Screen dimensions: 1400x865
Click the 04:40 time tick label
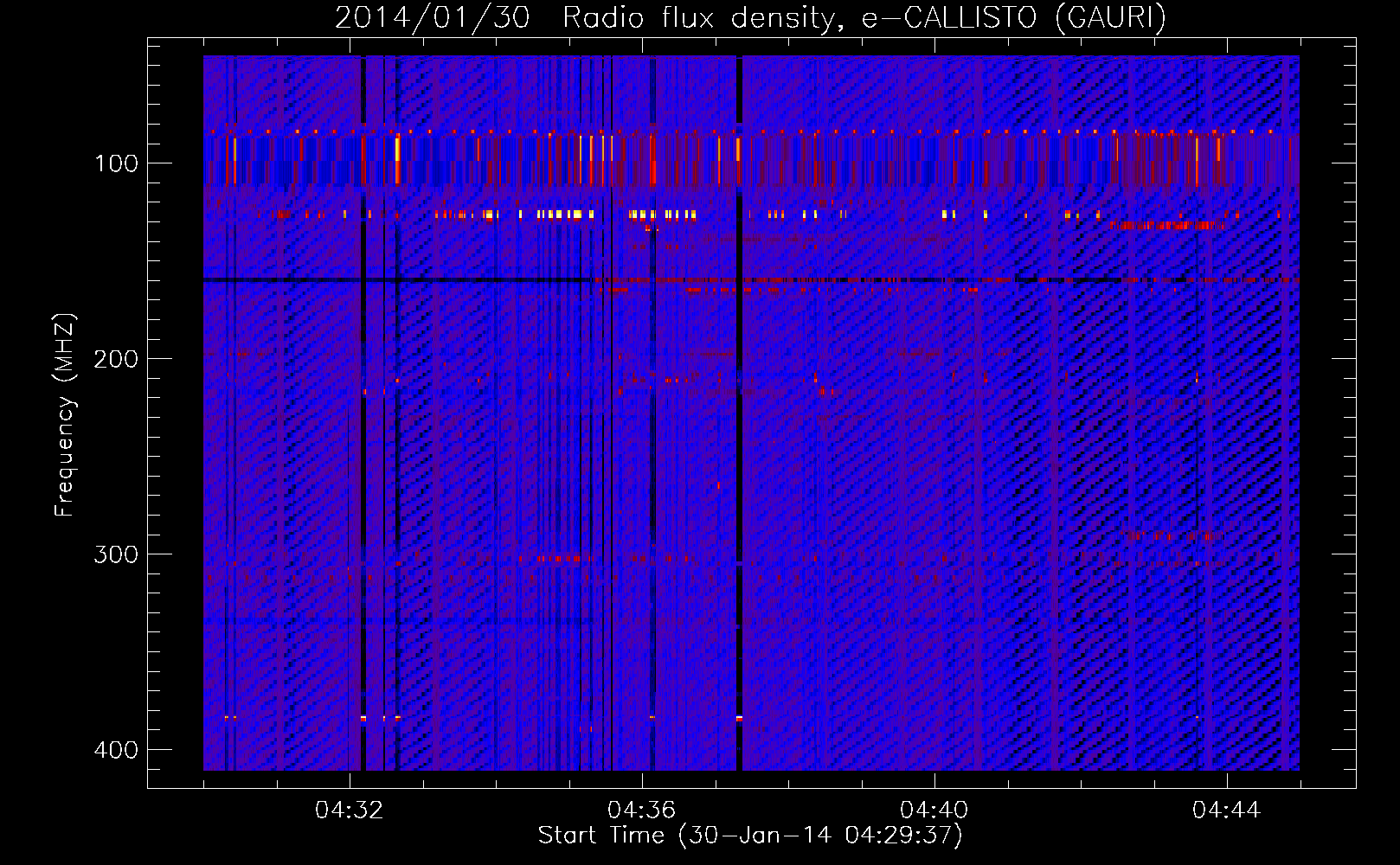click(x=934, y=811)
